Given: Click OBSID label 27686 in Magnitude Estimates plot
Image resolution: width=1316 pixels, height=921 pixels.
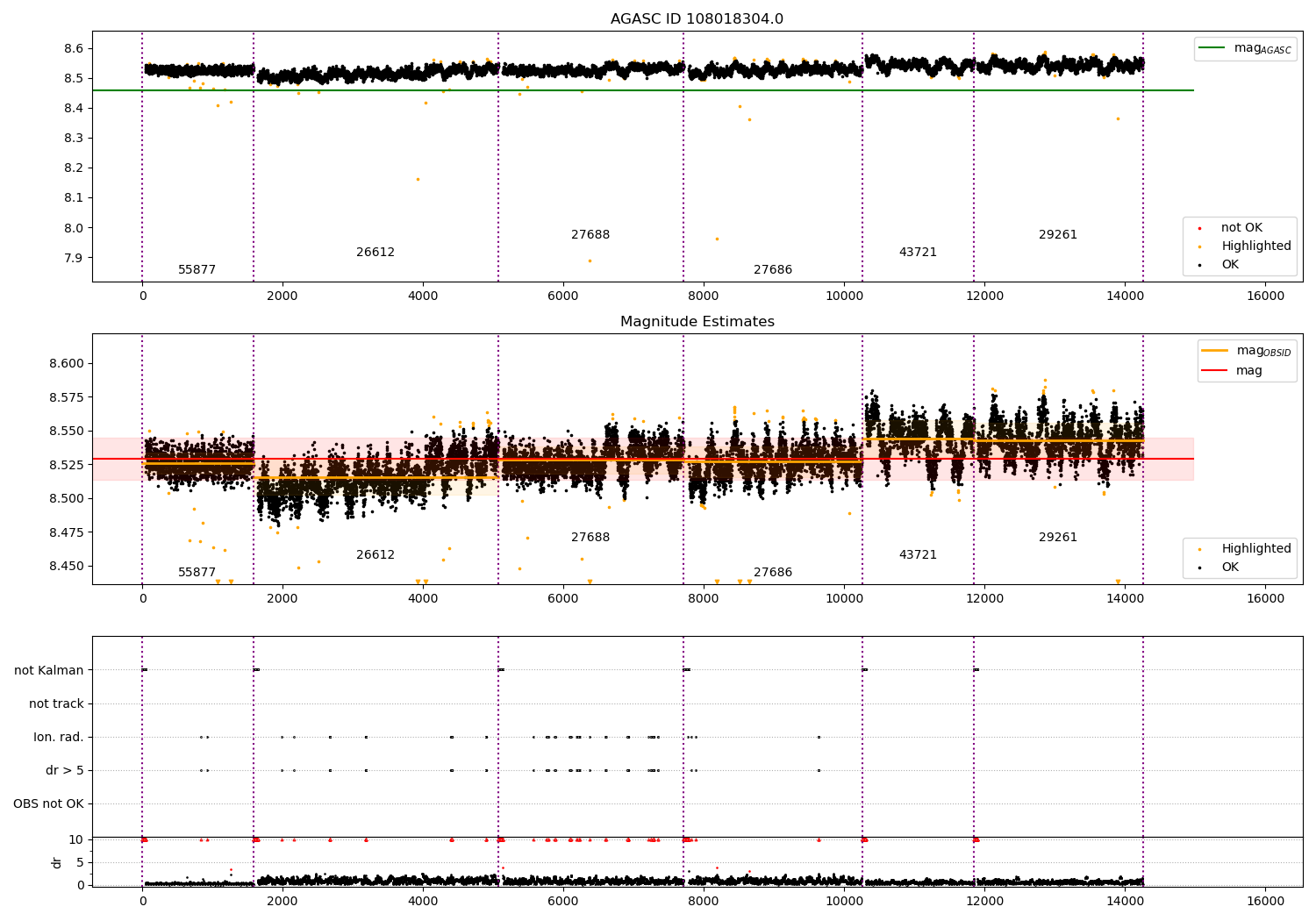Looking at the screenshot, I should coord(773,572).
